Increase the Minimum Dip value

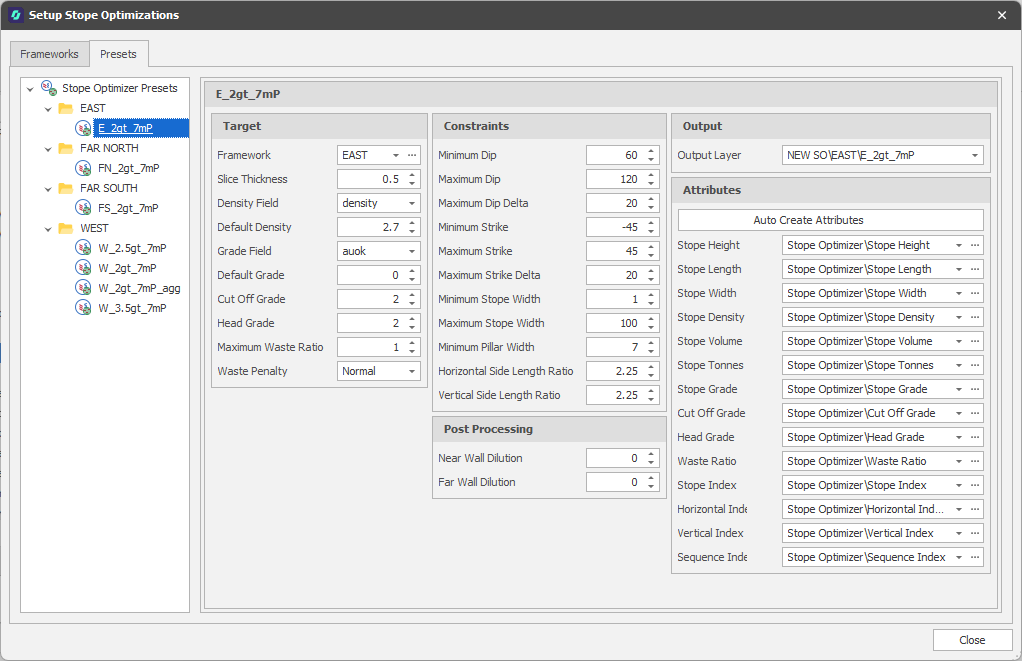652,151
